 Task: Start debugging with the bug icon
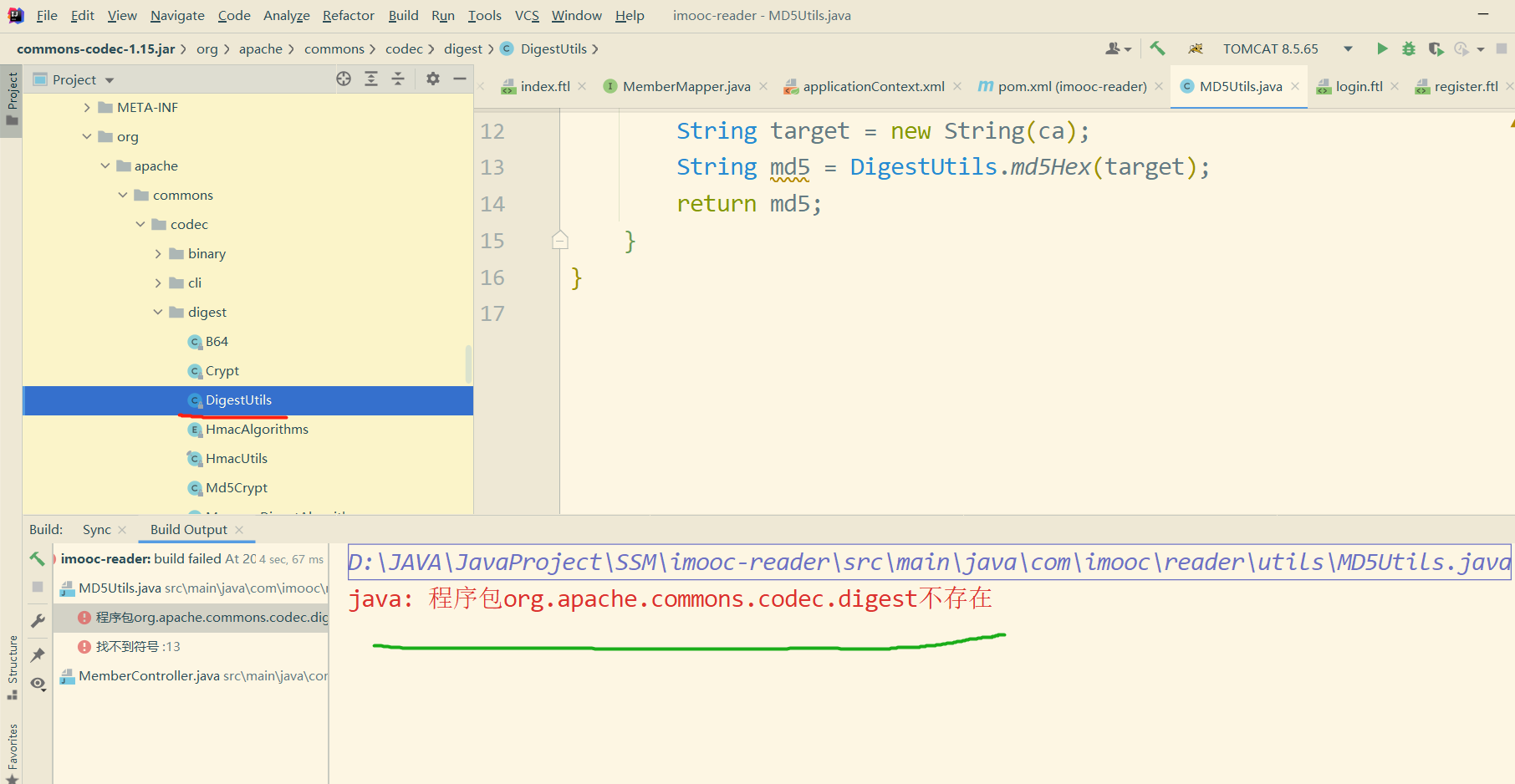coord(1409,48)
